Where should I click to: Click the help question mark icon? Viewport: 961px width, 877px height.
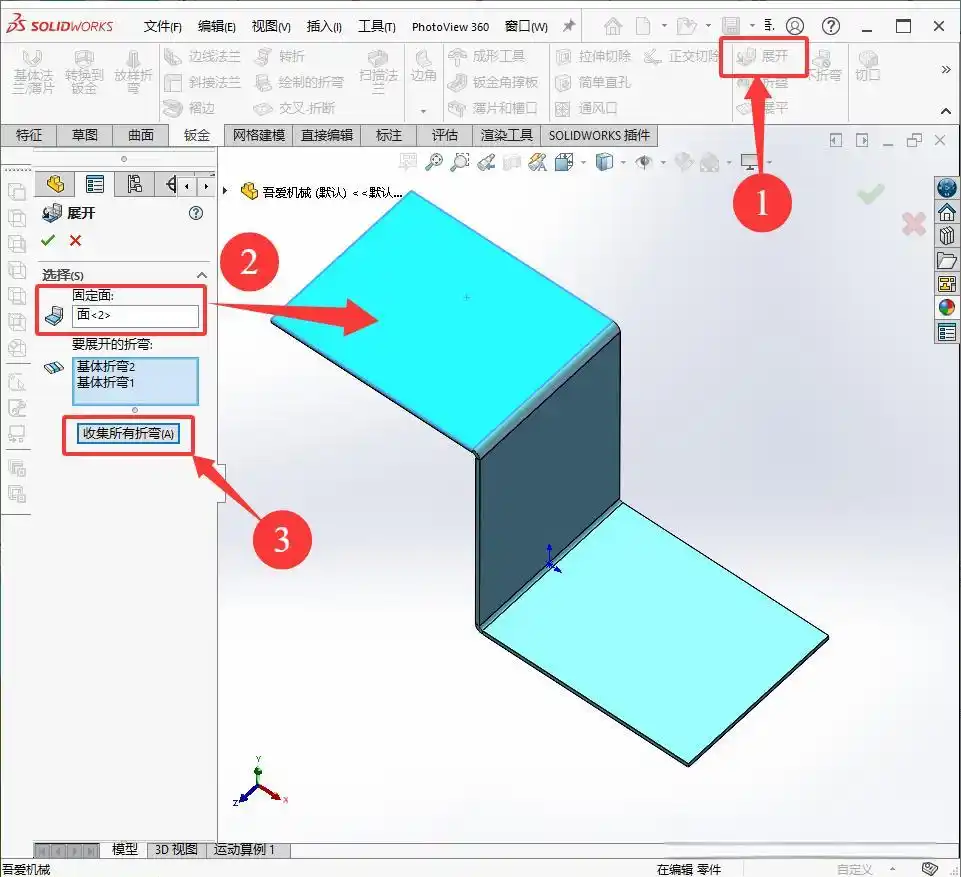(830, 26)
